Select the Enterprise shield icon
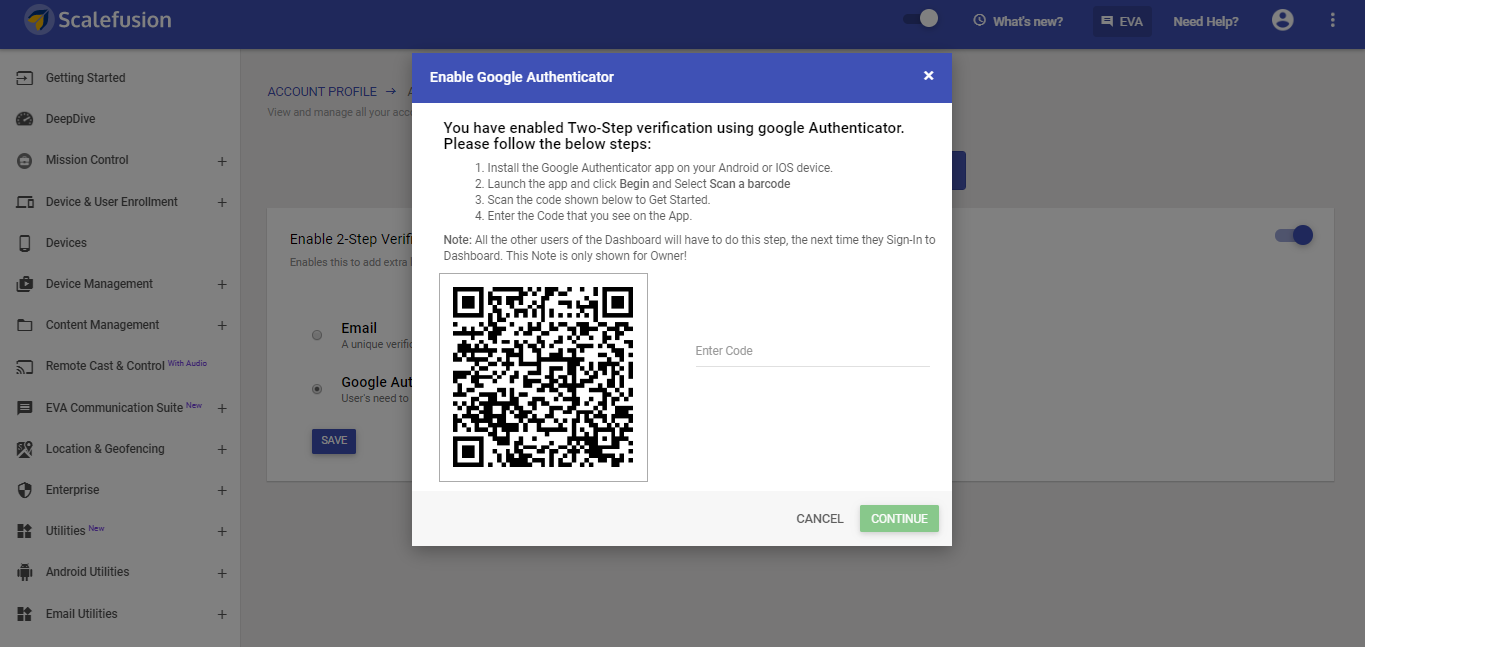Screen dimensions: 1509x651 coord(25,490)
